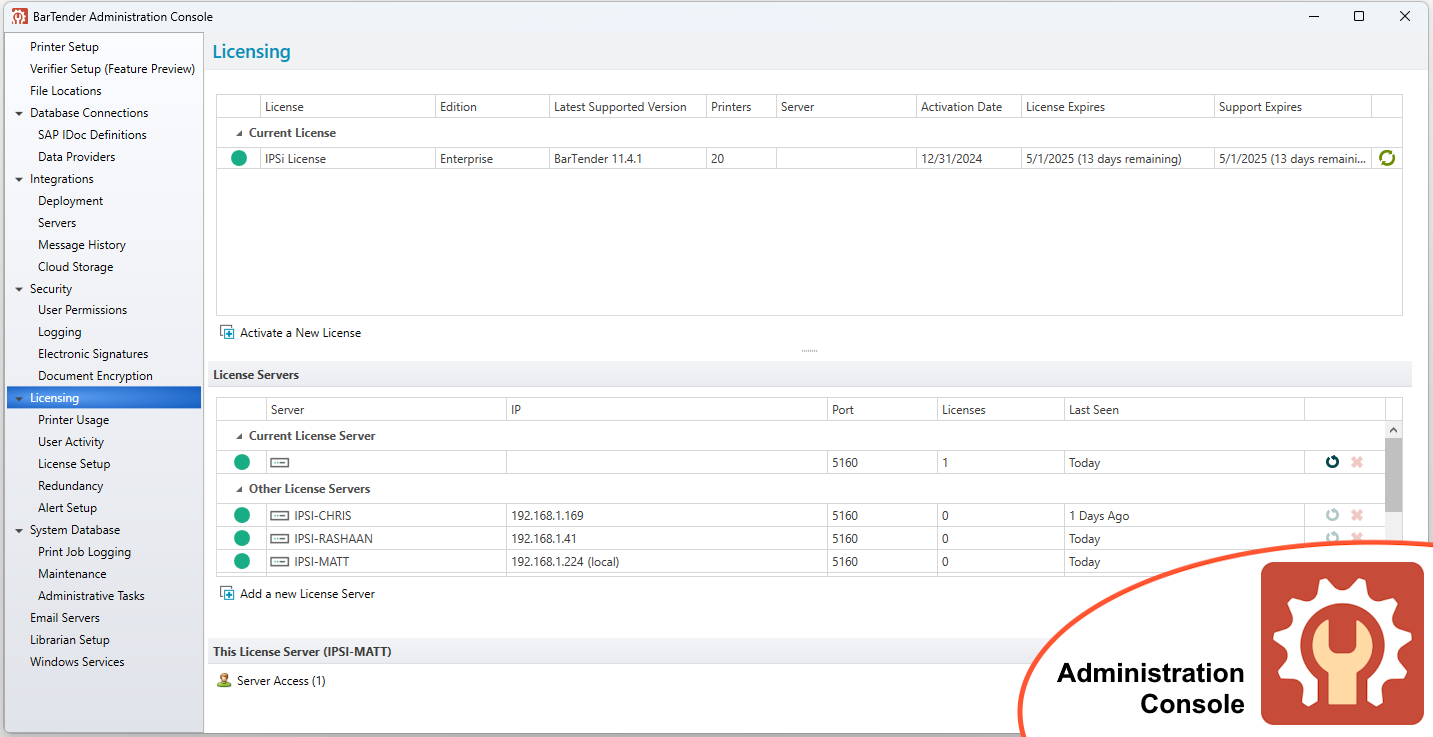1433x737 pixels.
Task: Open License Setup page
Action: (74, 464)
